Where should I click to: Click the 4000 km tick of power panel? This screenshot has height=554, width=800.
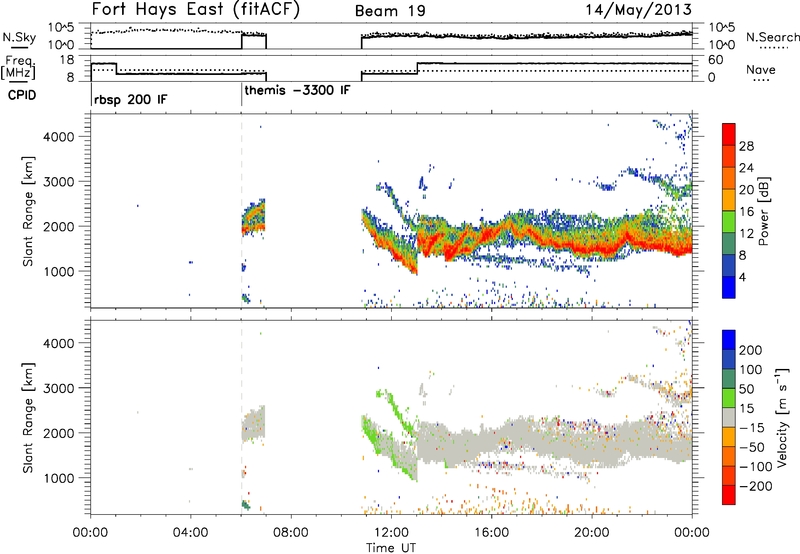point(59,137)
